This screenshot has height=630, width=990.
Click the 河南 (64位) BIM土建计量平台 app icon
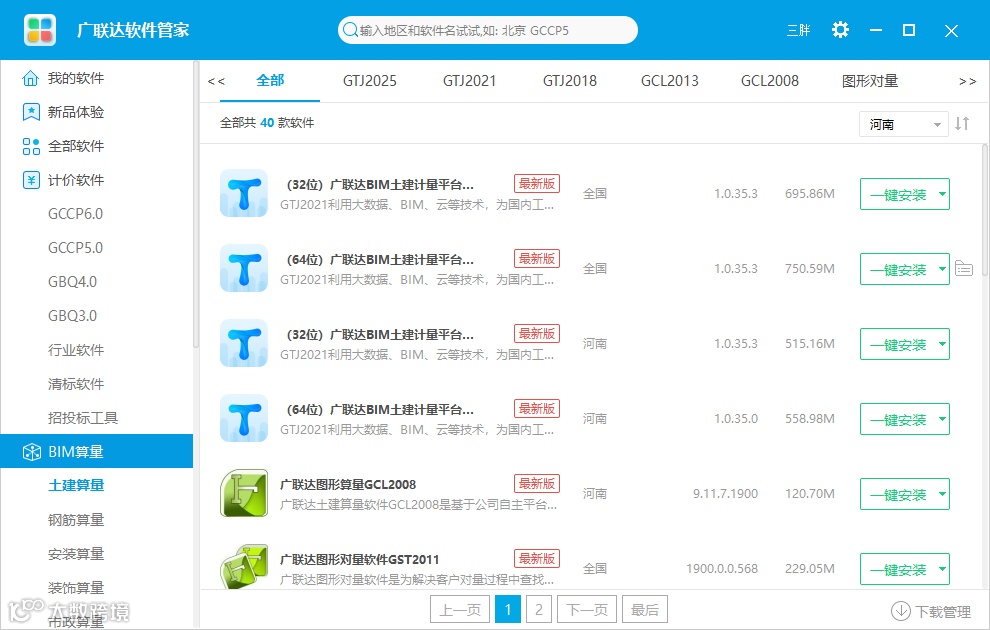[x=244, y=419]
